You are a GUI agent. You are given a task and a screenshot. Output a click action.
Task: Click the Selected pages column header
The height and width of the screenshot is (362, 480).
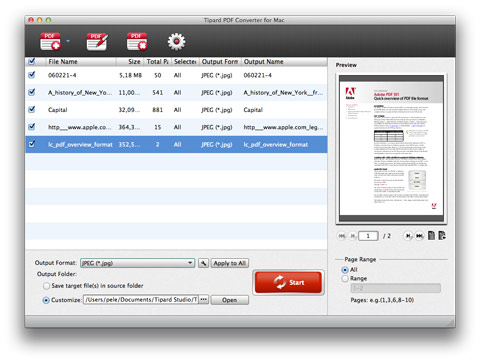coord(185,62)
